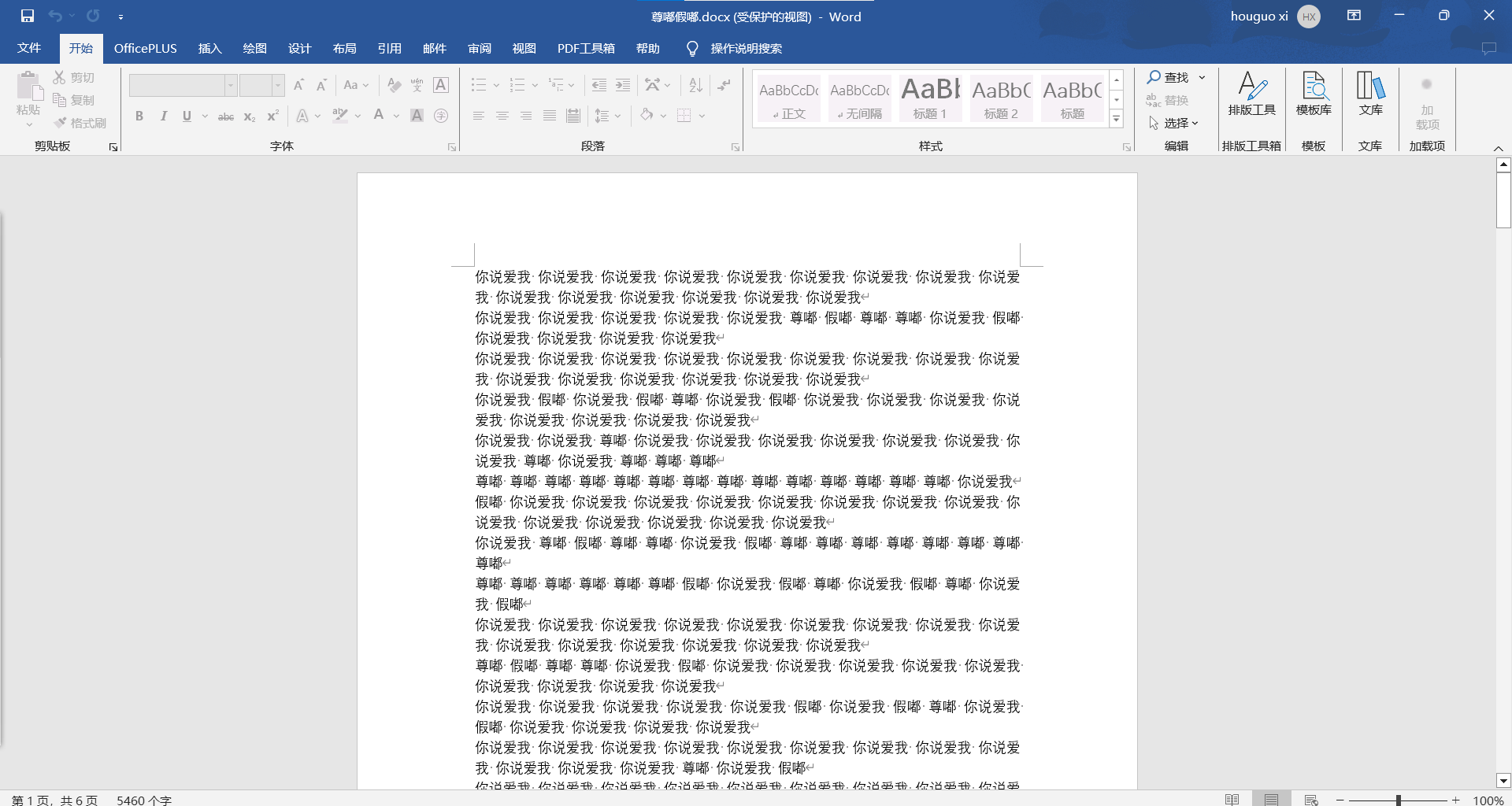Click the 格式刷 format painter button
The image size is (1512, 806).
point(80,123)
